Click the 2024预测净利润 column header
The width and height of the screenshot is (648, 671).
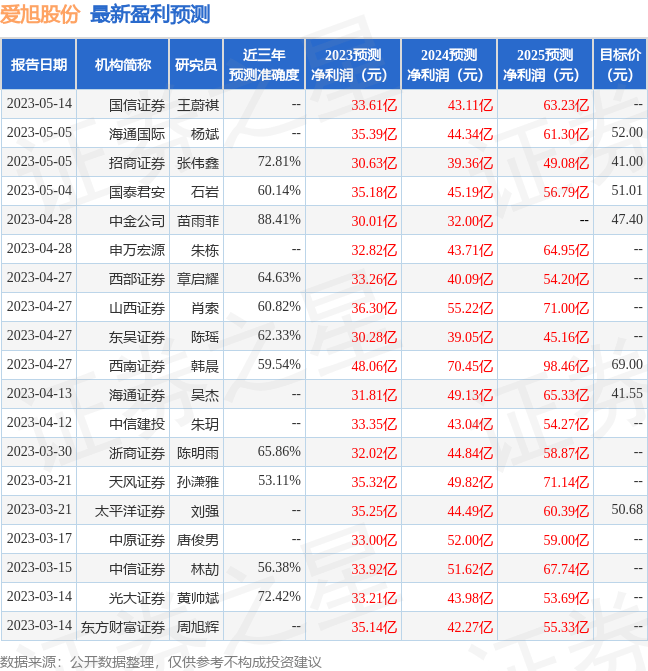point(449,65)
